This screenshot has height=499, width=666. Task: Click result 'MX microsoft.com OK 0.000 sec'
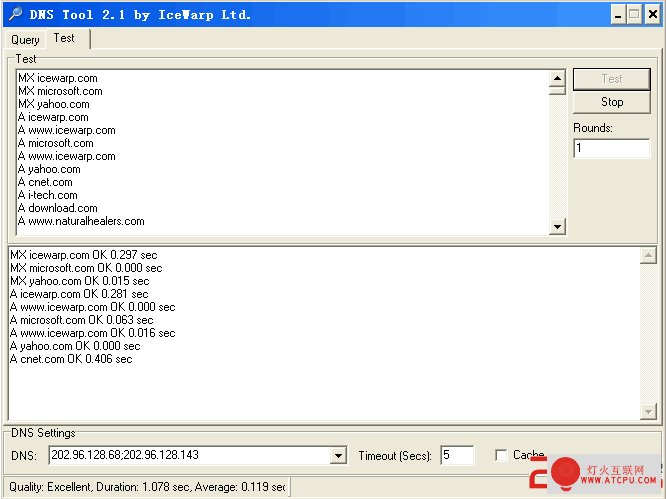click(86, 268)
